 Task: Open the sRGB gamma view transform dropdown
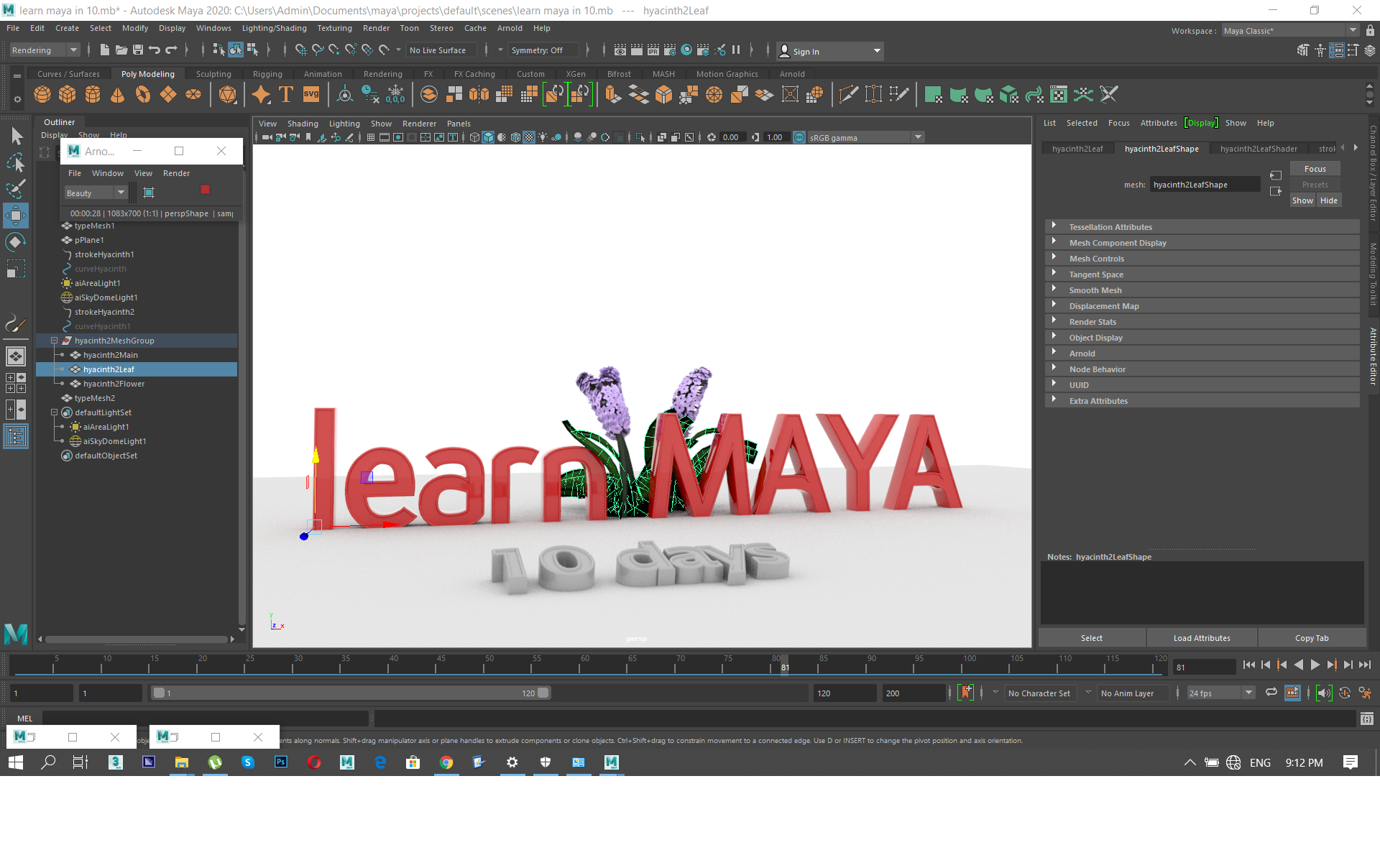click(865, 137)
